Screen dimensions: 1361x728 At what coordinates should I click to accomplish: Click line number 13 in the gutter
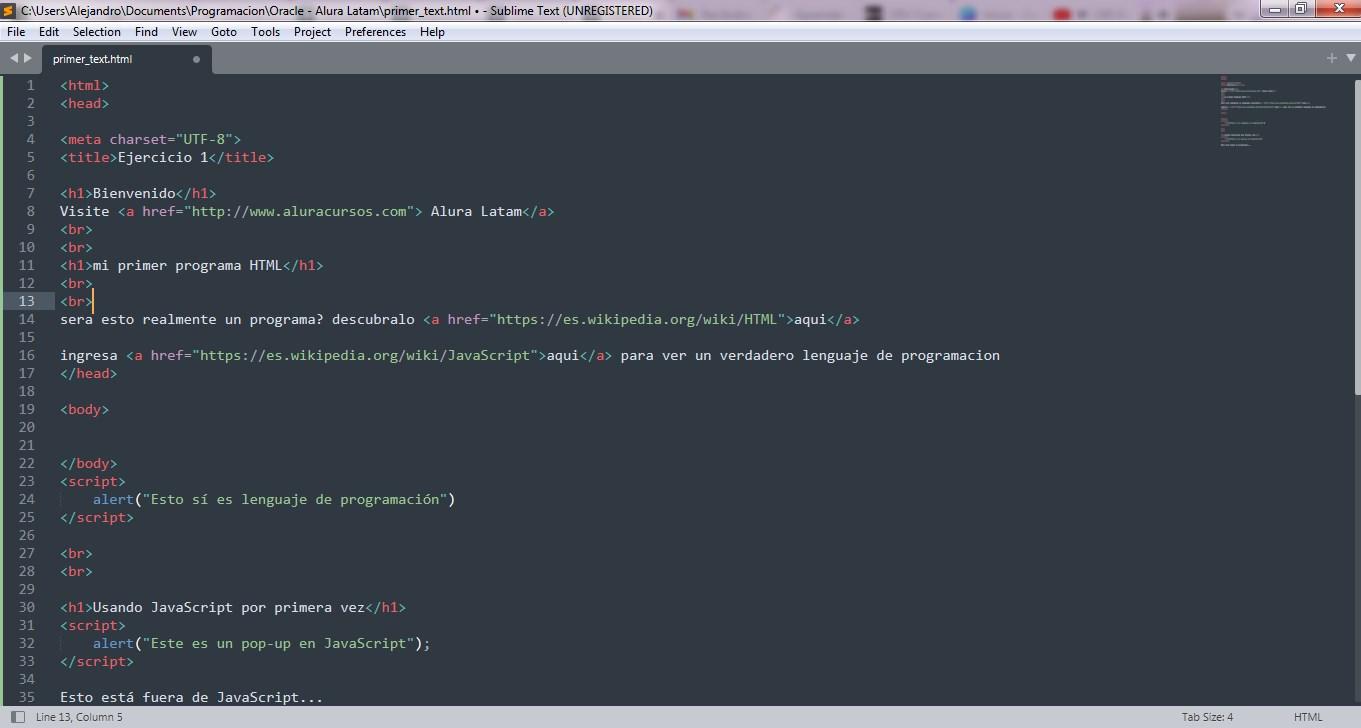pos(27,301)
